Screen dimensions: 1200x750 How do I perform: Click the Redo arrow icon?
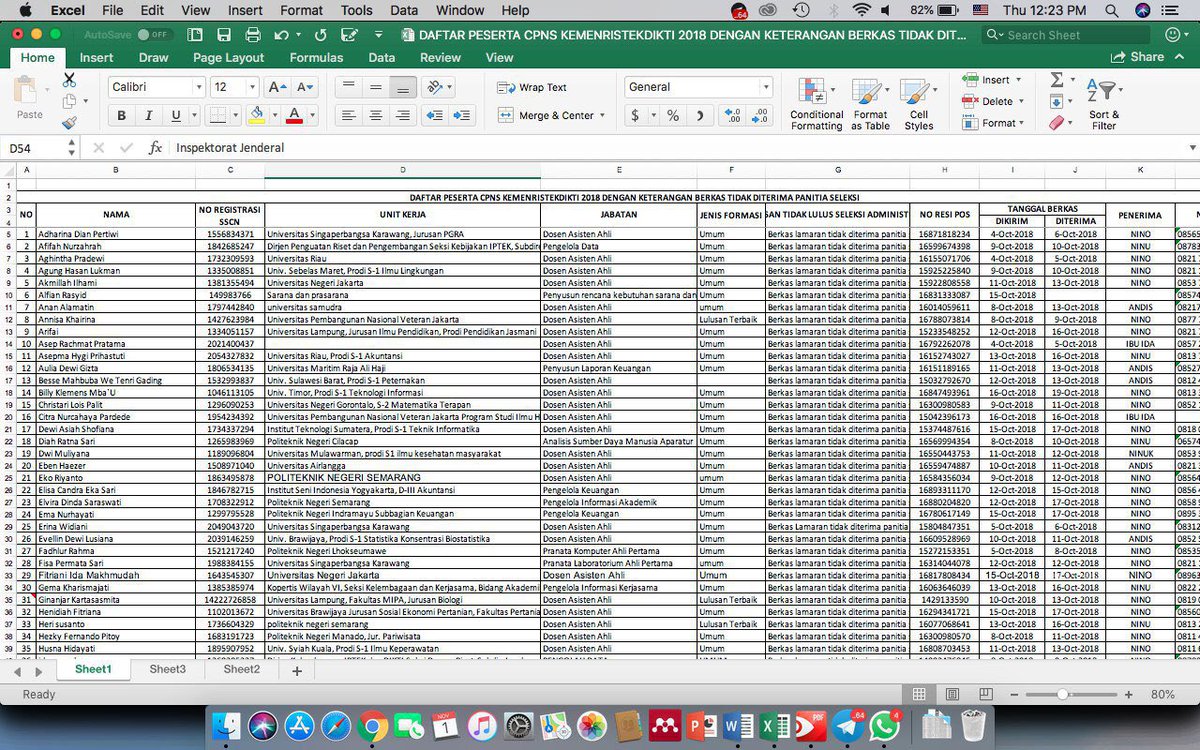[319, 35]
